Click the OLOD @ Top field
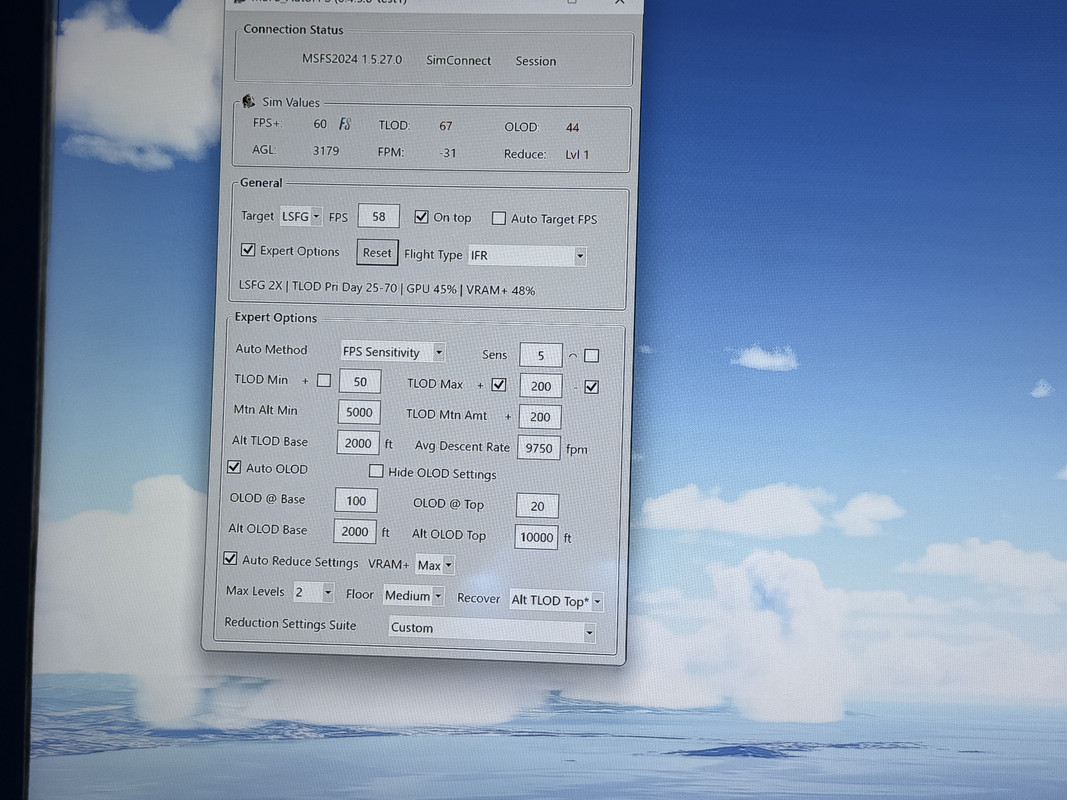The height and width of the screenshot is (800, 1067). coord(537,505)
